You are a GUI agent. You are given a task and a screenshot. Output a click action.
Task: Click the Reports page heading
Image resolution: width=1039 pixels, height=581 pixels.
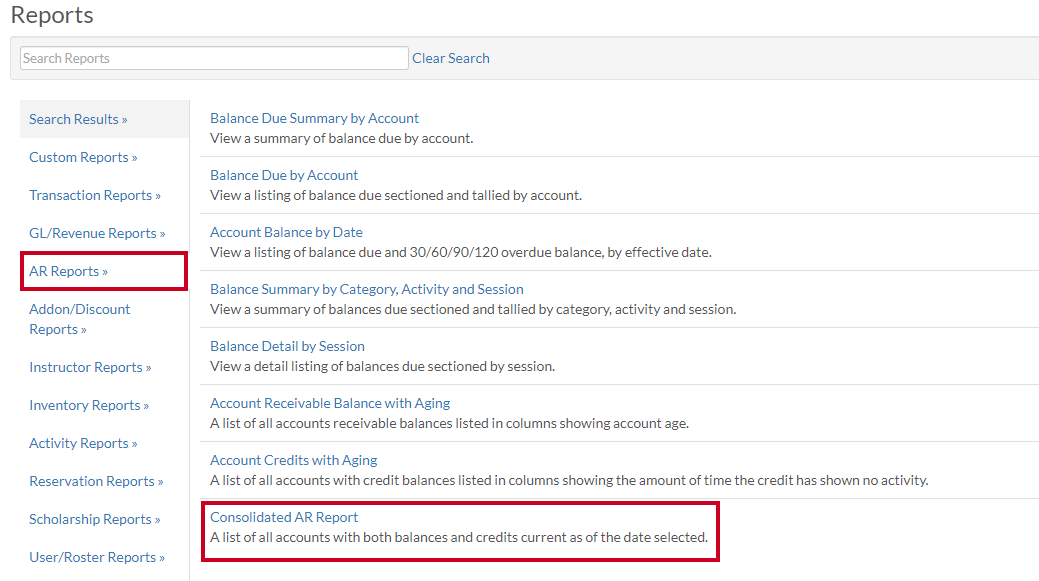(x=52, y=15)
